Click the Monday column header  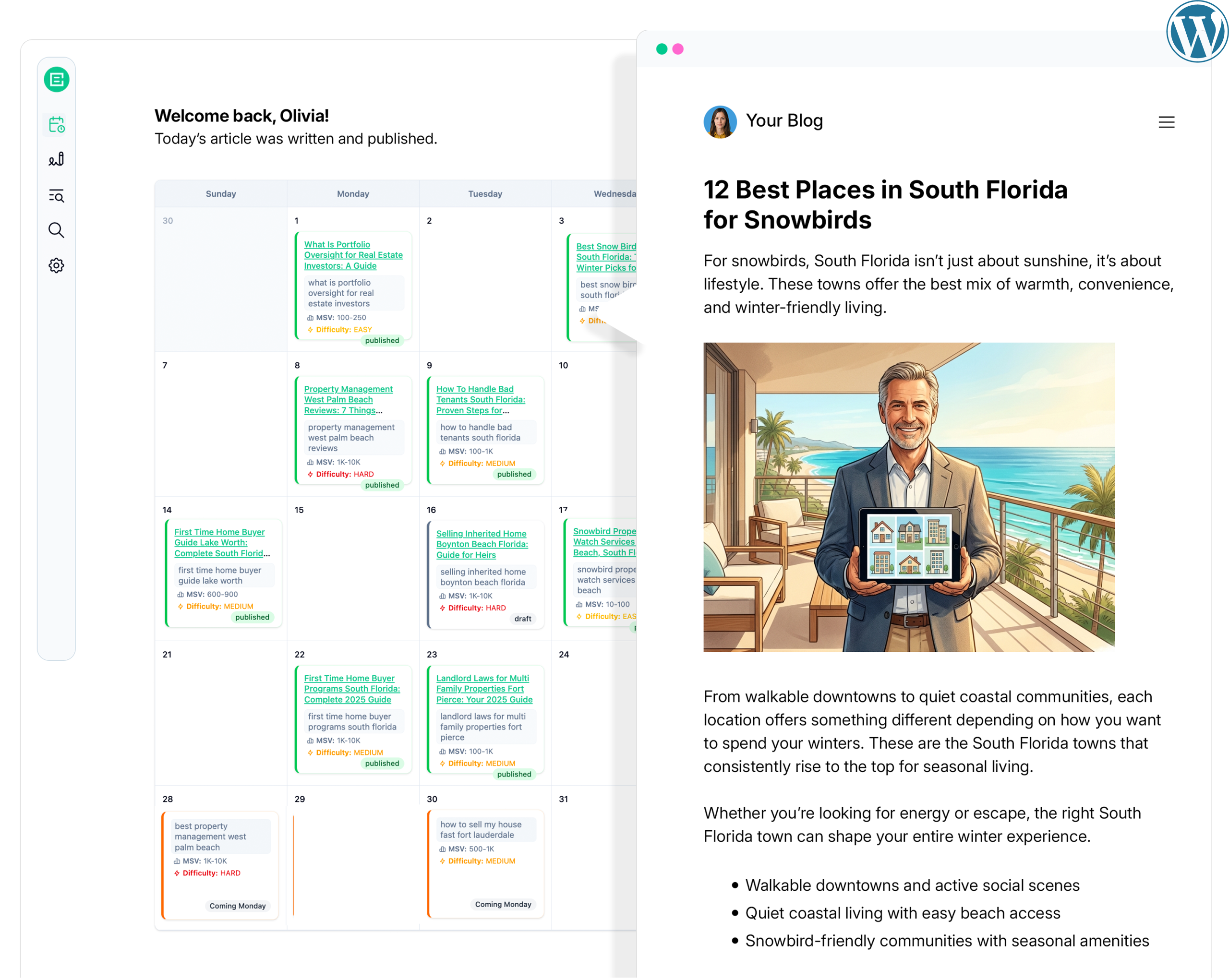click(x=353, y=193)
